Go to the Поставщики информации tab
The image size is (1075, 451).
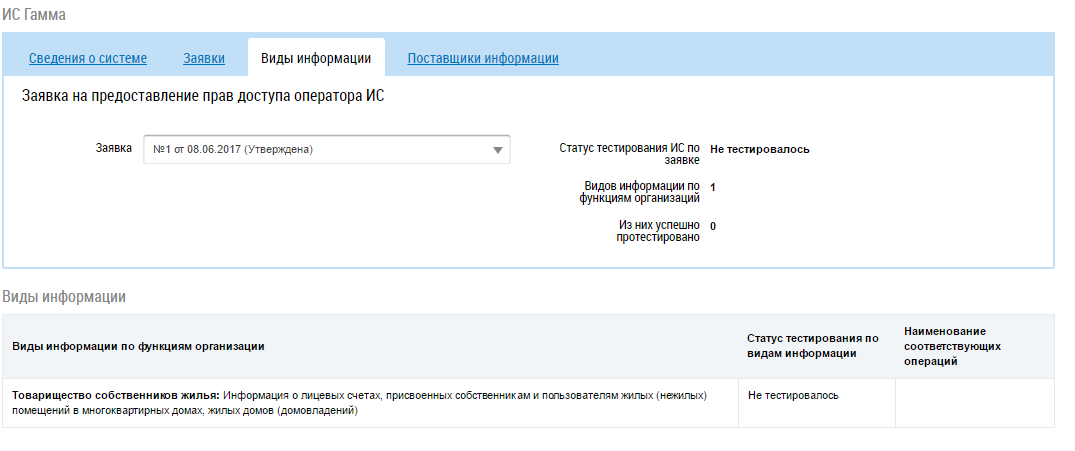tap(483, 58)
